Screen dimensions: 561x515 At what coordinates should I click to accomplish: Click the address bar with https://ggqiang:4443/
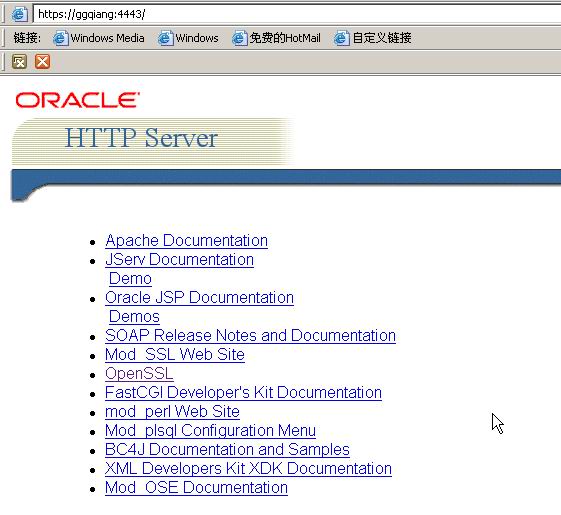click(x=297, y=14)
